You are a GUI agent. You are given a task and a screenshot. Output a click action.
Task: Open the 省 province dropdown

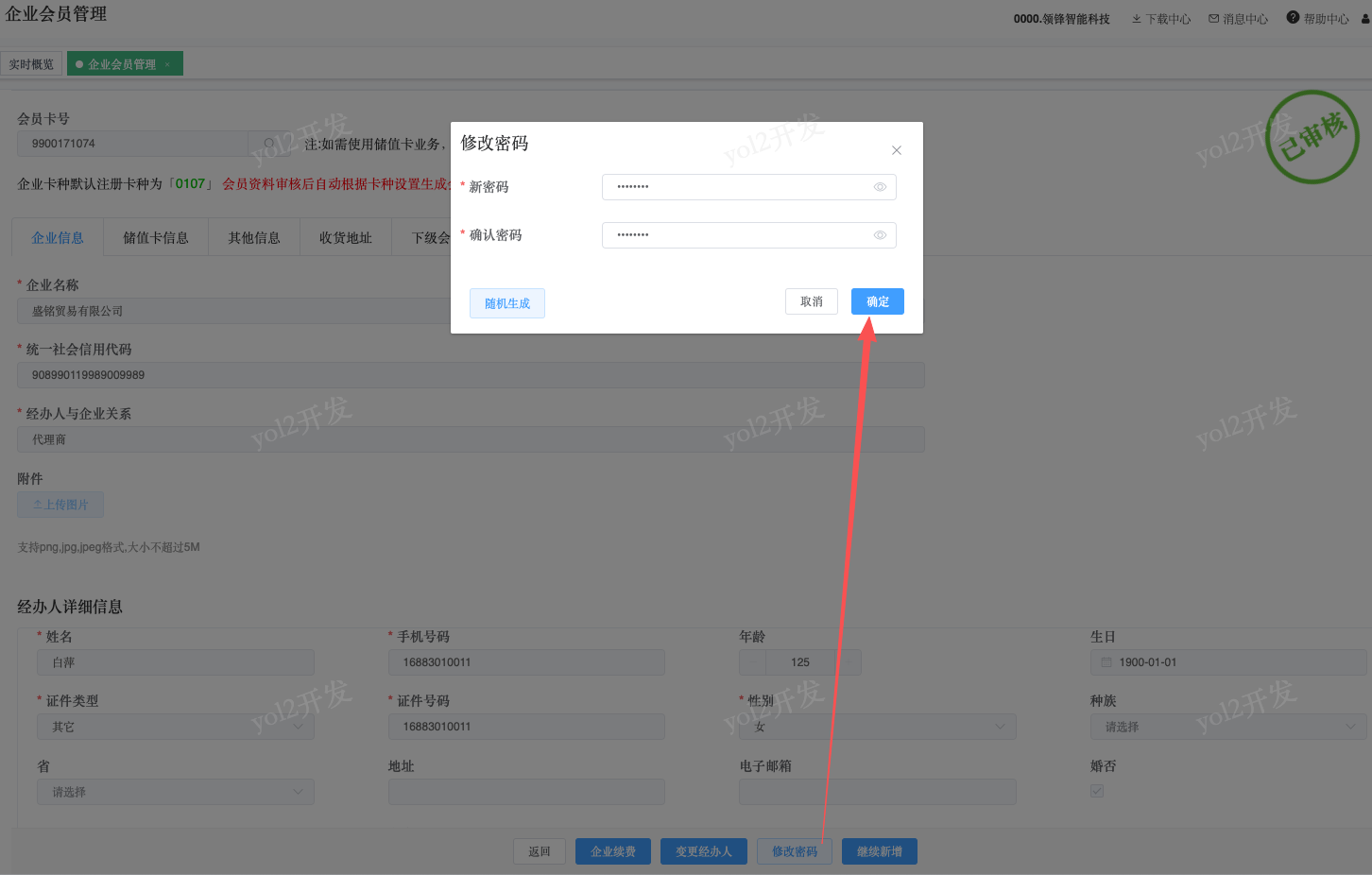(x=176, y=792)
